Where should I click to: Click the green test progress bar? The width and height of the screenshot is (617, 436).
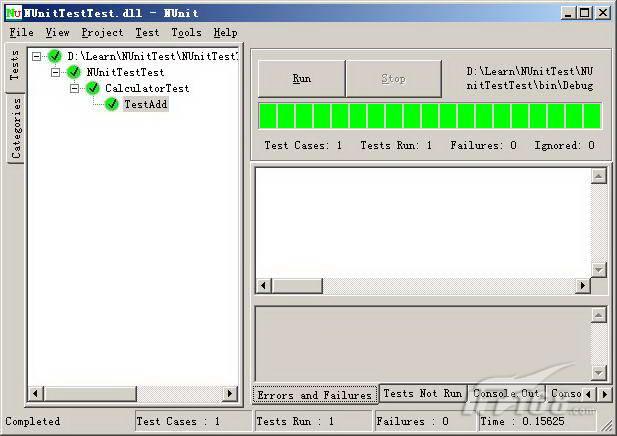[430, 116]
